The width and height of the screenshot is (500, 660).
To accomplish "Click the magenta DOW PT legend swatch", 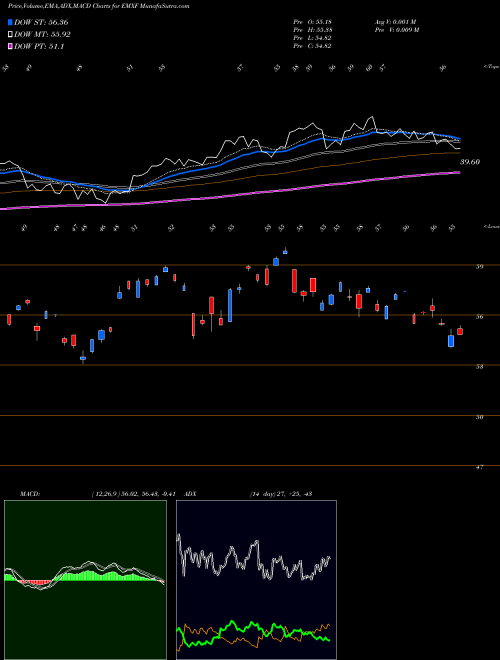I will pos(11,46).
